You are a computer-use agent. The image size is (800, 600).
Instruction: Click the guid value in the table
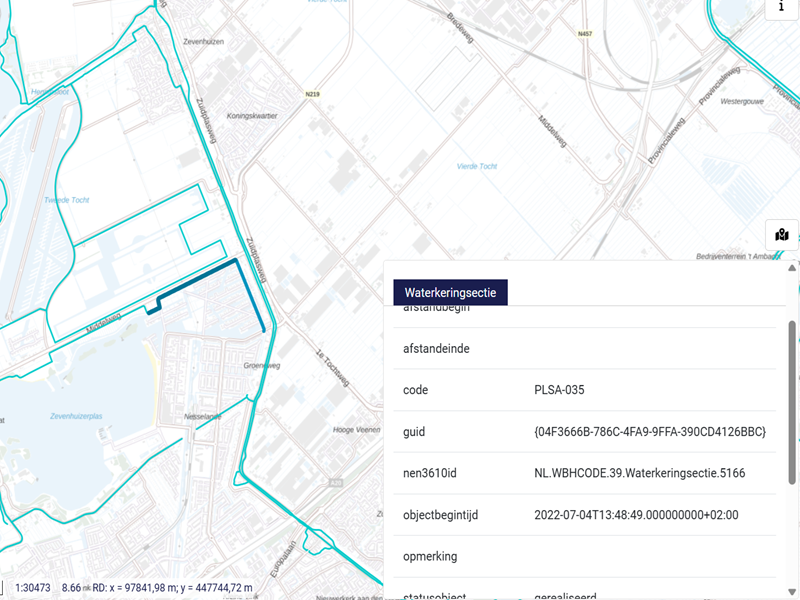point(650,432)
